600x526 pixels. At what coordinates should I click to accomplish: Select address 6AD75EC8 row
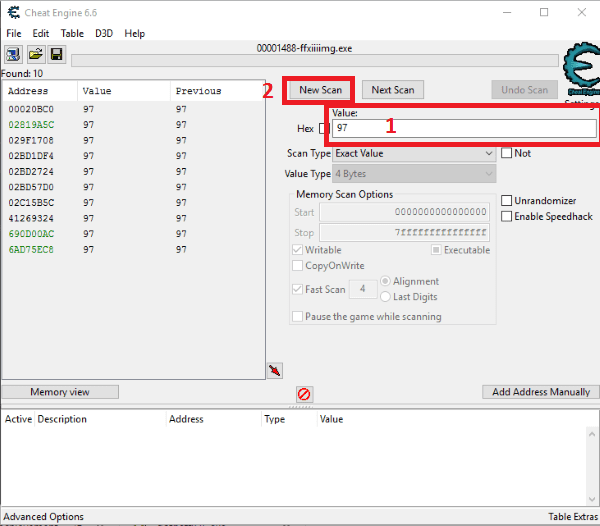click(133, 249)
